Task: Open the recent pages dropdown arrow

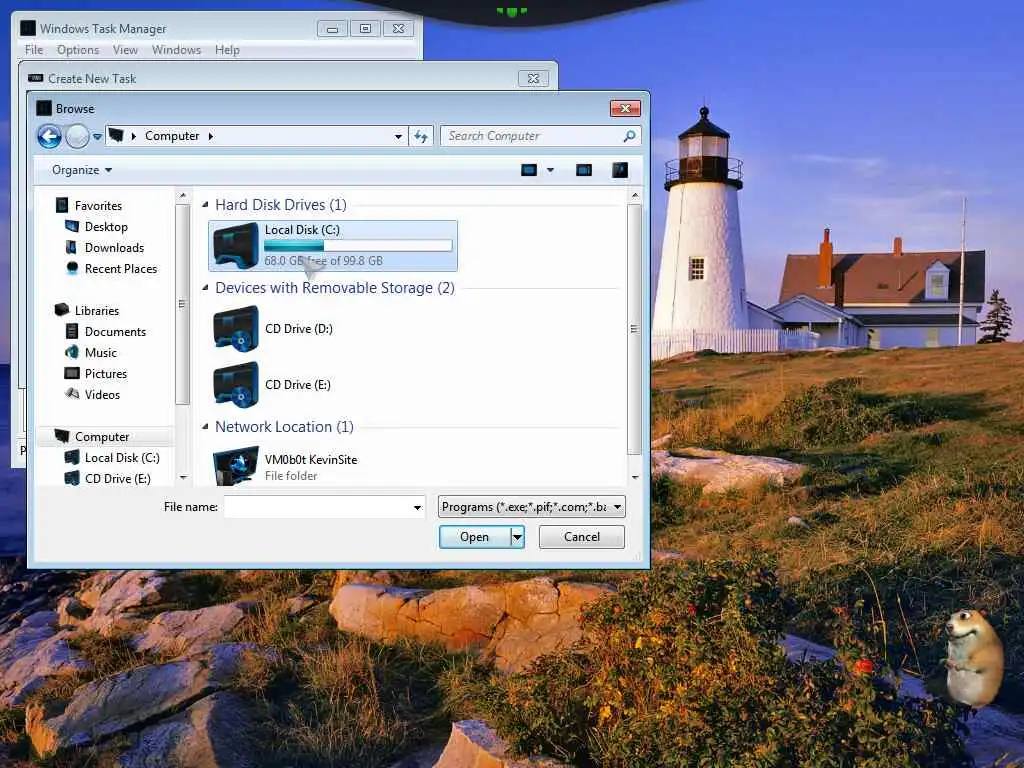Action: click(97, 136)
